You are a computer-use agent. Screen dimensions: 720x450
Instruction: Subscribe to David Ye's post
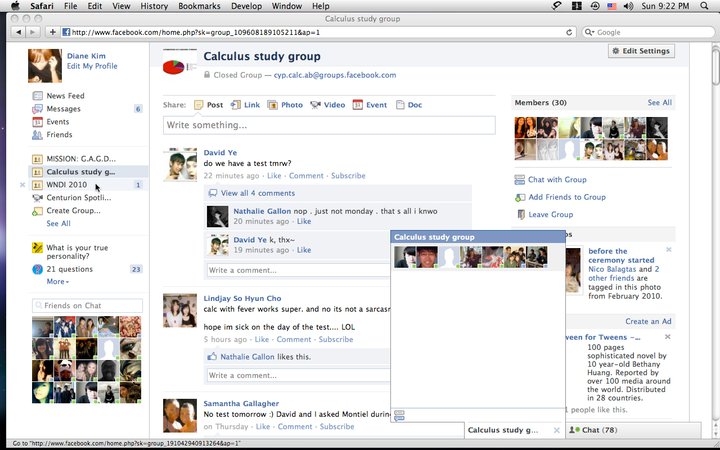(x=348, y=176)
